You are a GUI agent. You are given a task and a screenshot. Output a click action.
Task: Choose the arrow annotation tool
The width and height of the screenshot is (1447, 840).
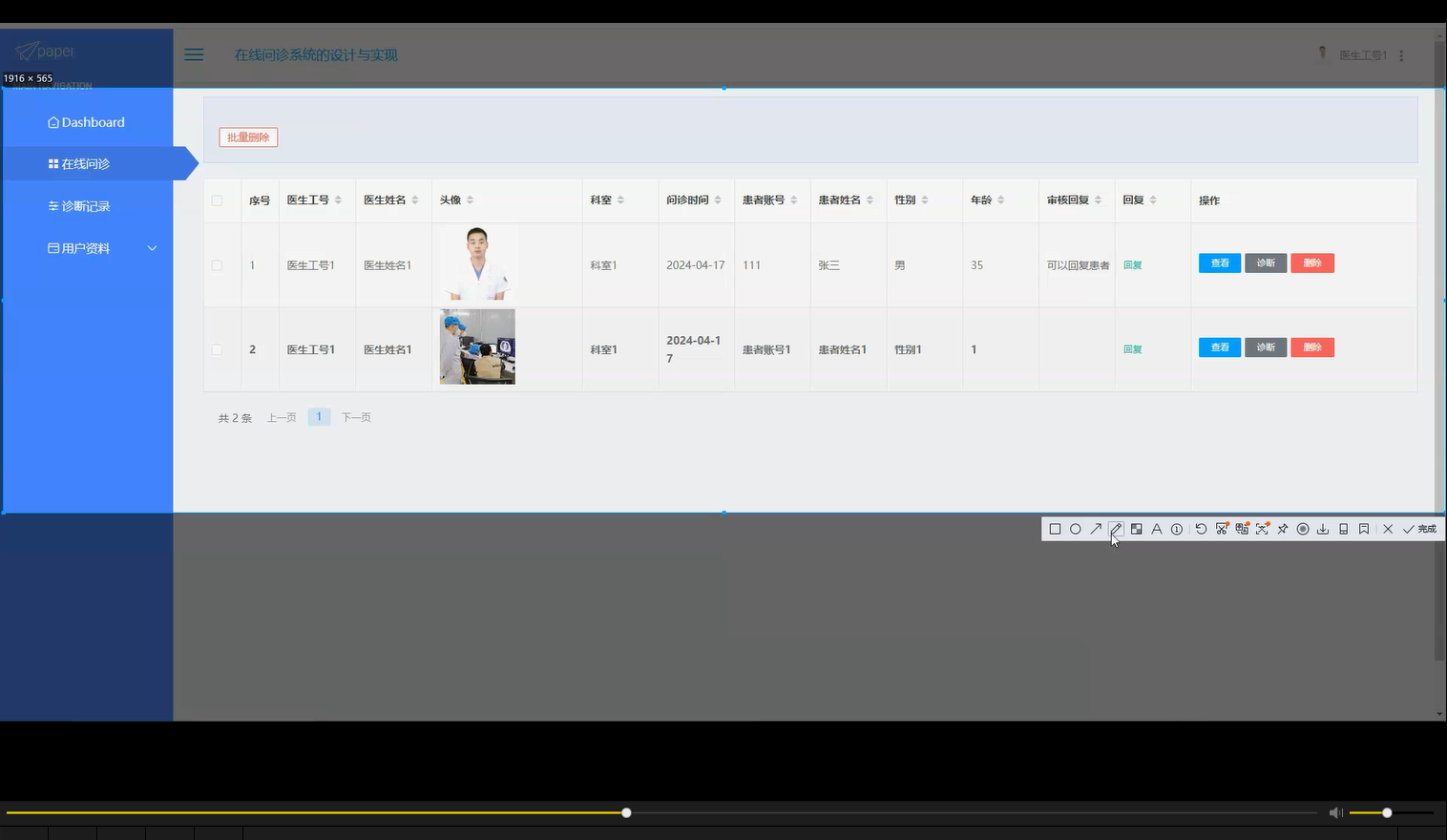[x=1096, y=529]
